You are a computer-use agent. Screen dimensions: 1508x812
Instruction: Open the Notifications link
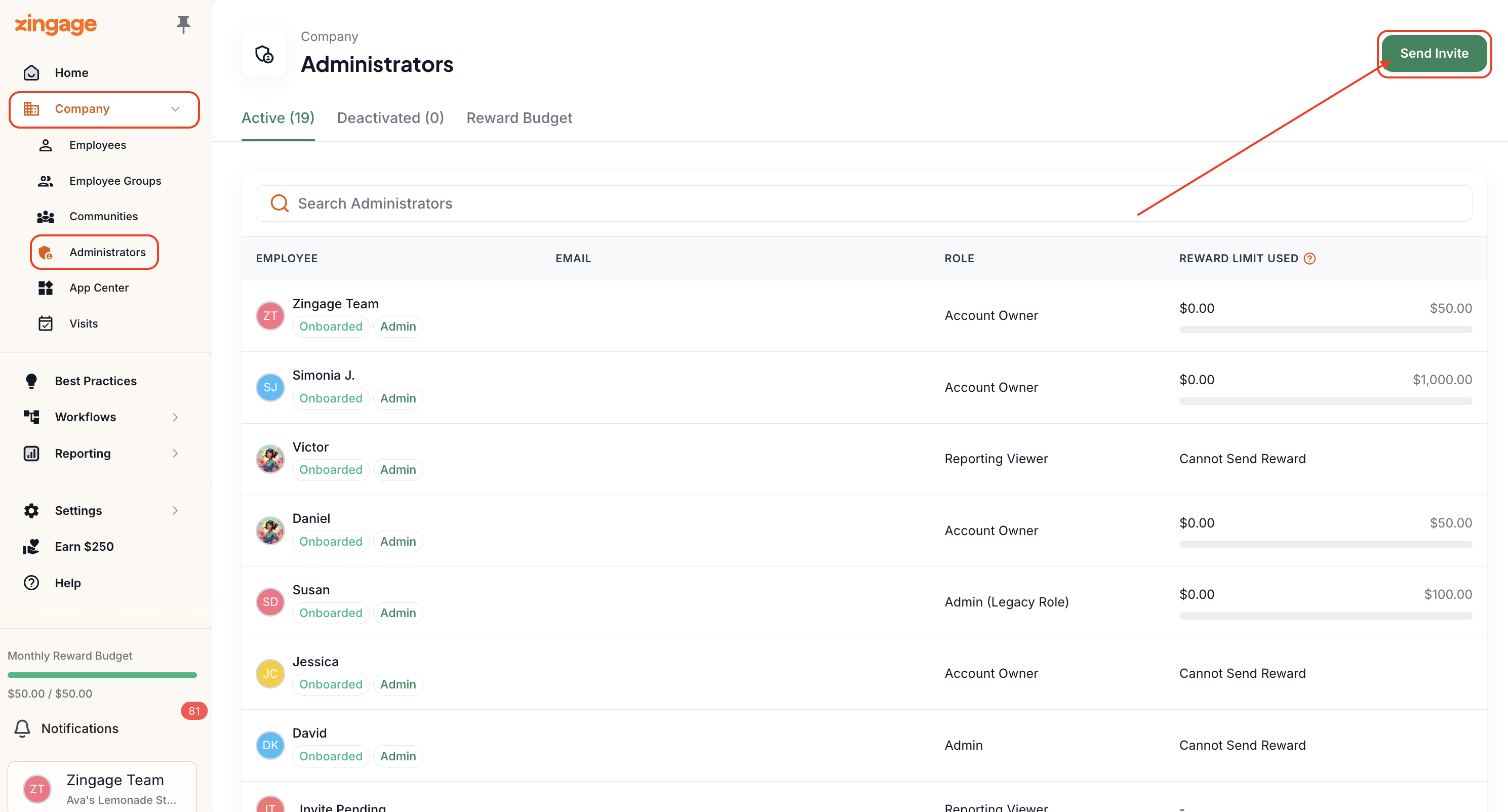click(x=80, y=728)
